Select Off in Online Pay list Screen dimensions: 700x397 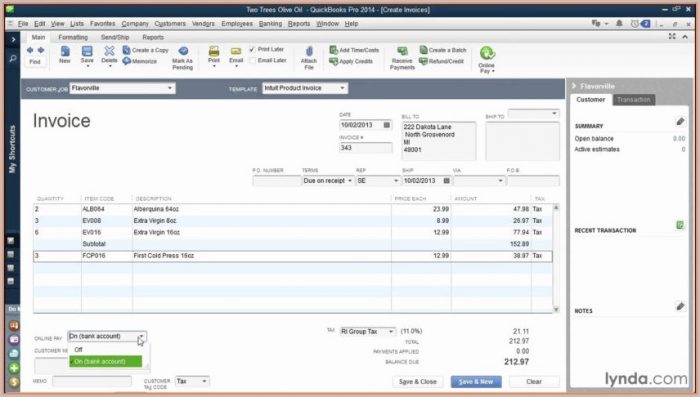pos(106,350)
